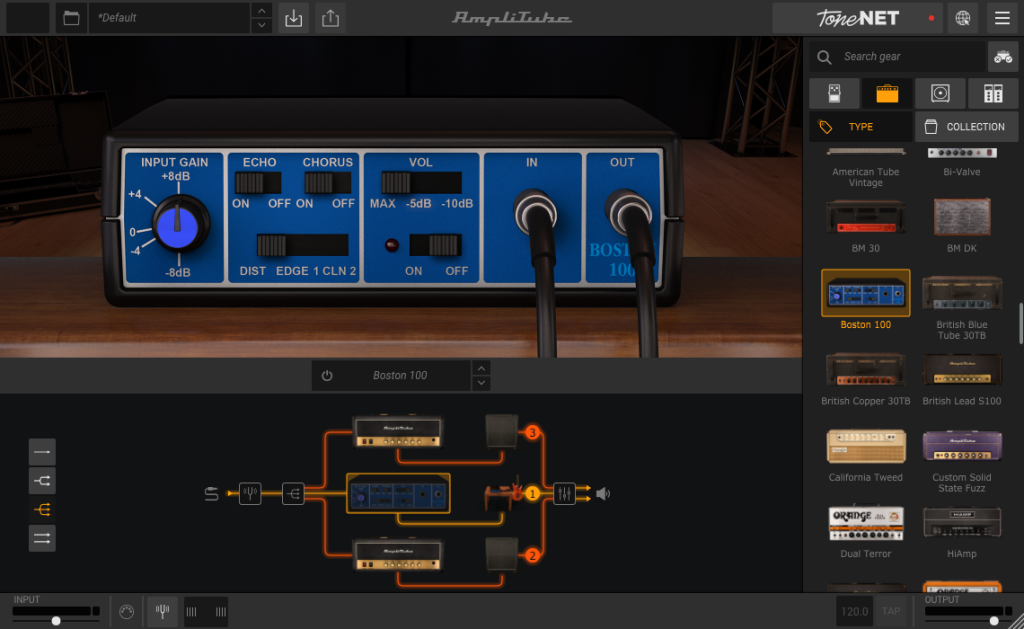Select the middle cabinet room block
This screenshot has width=1024, height=629.
(x=503, y=494)
